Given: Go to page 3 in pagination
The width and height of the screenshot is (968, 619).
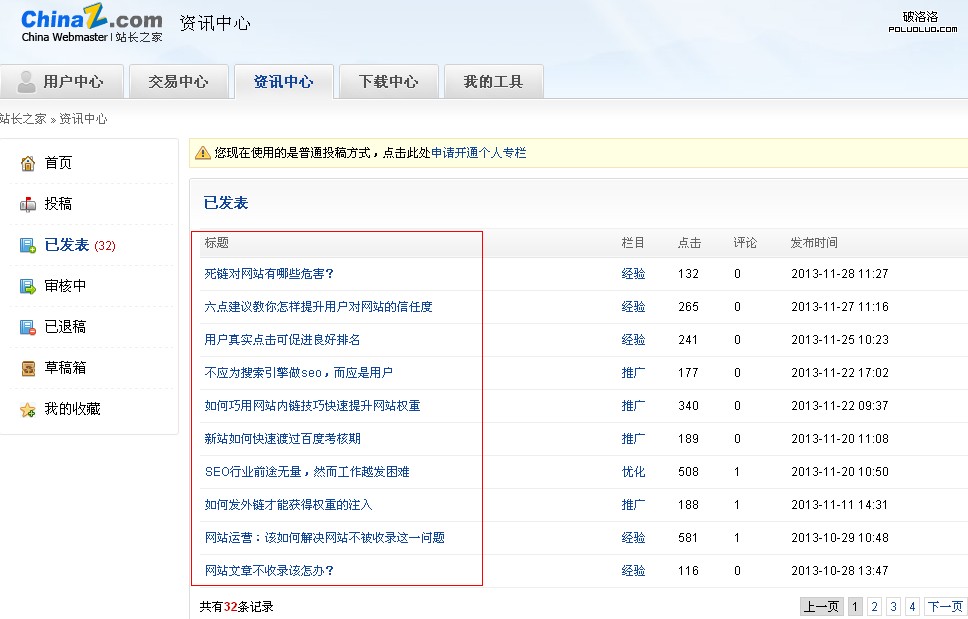Looking at the screenshot, I should [x=893, y=607].
